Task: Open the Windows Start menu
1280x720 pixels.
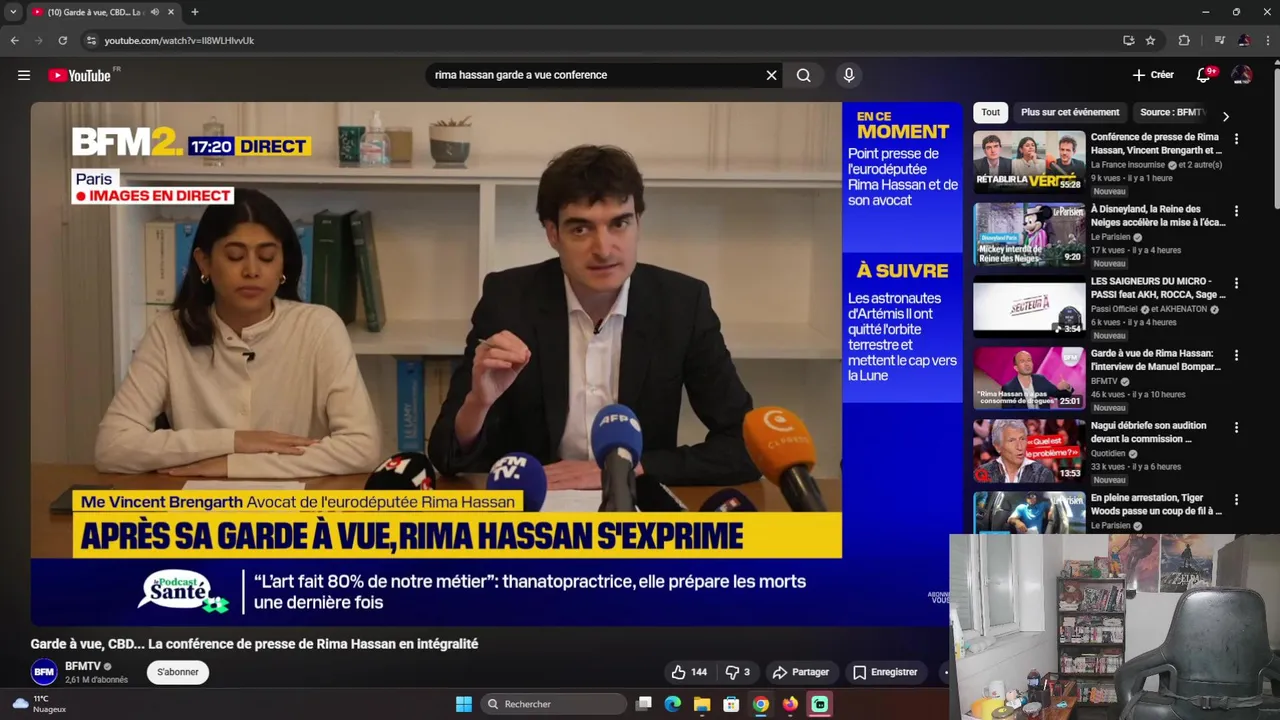Action: 464,704
